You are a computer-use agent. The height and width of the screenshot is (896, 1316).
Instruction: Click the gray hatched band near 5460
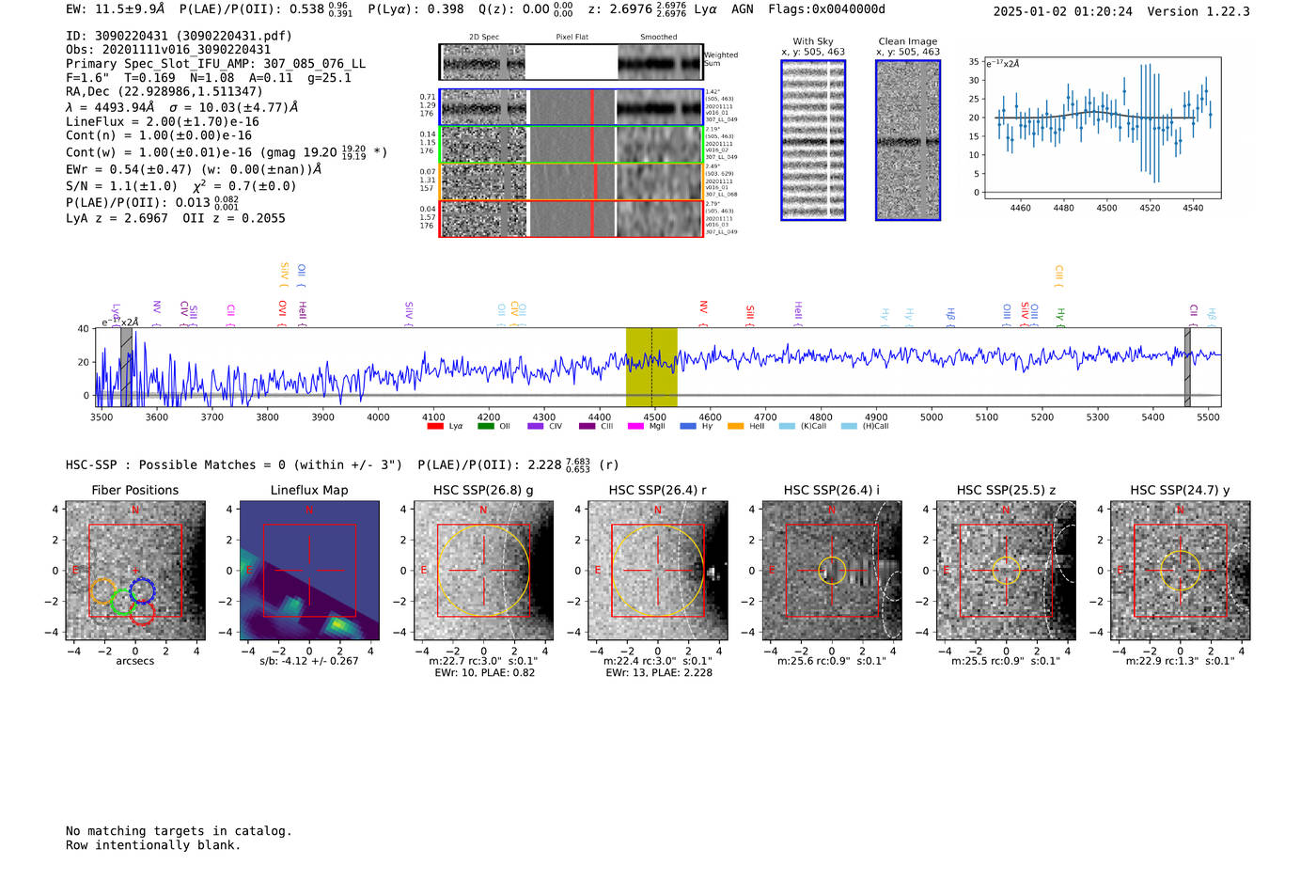point(1187,367)
